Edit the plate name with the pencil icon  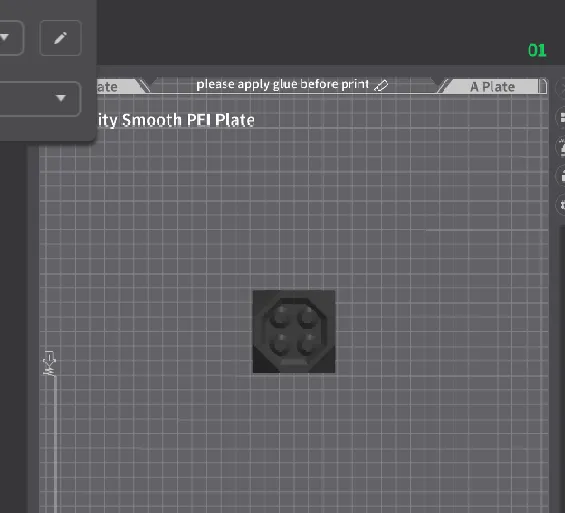pos(381,85)
